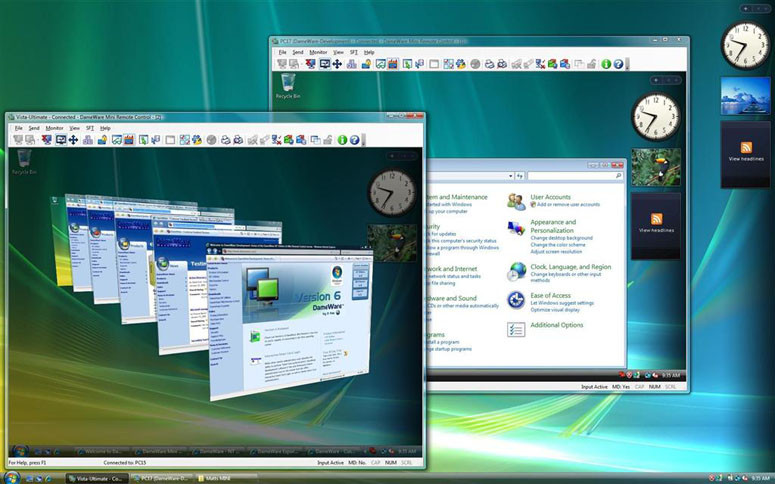Viewport: 775px width, 484px height.
Task: Click View headlines gadget on local sidebar
Action: pos(745,154)
